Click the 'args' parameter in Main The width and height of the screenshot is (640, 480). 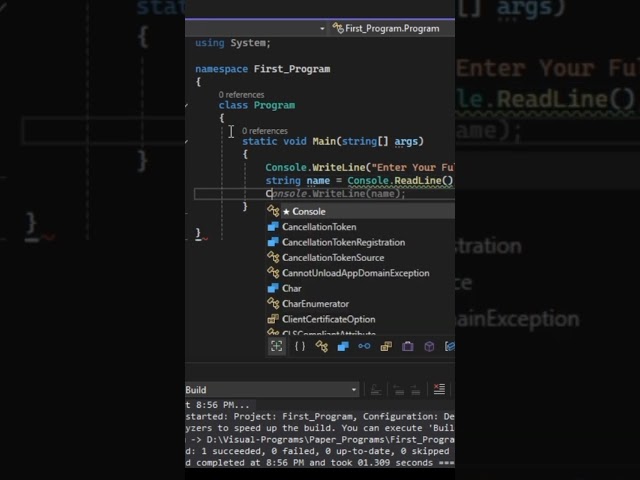(x=406, y=141)
